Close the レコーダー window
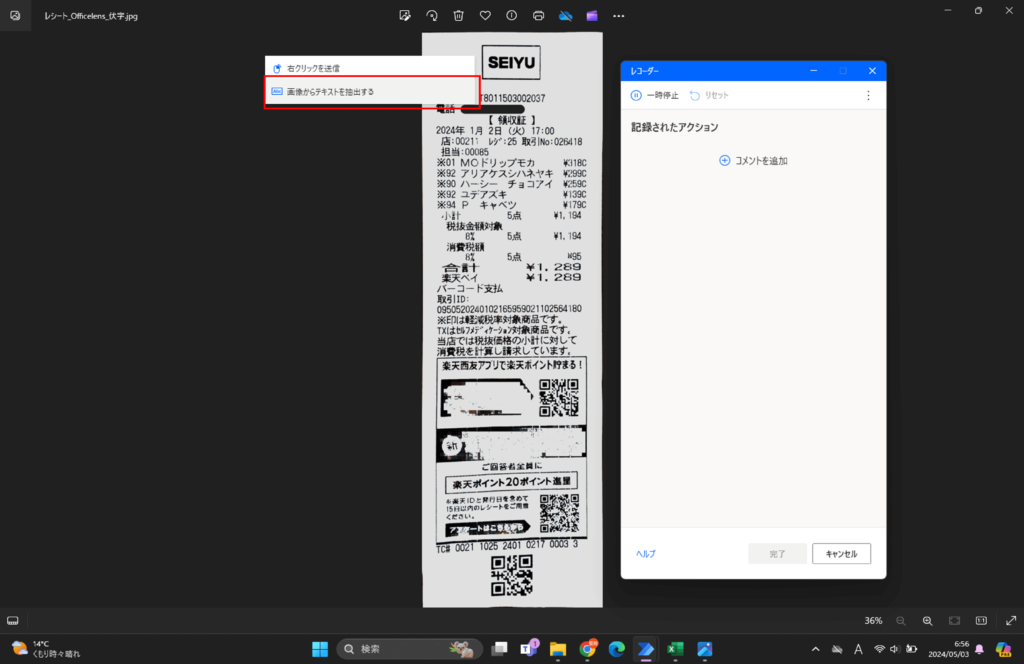Image resolution: width=1024 pixels, height=664 pixels. click(872, 71)
